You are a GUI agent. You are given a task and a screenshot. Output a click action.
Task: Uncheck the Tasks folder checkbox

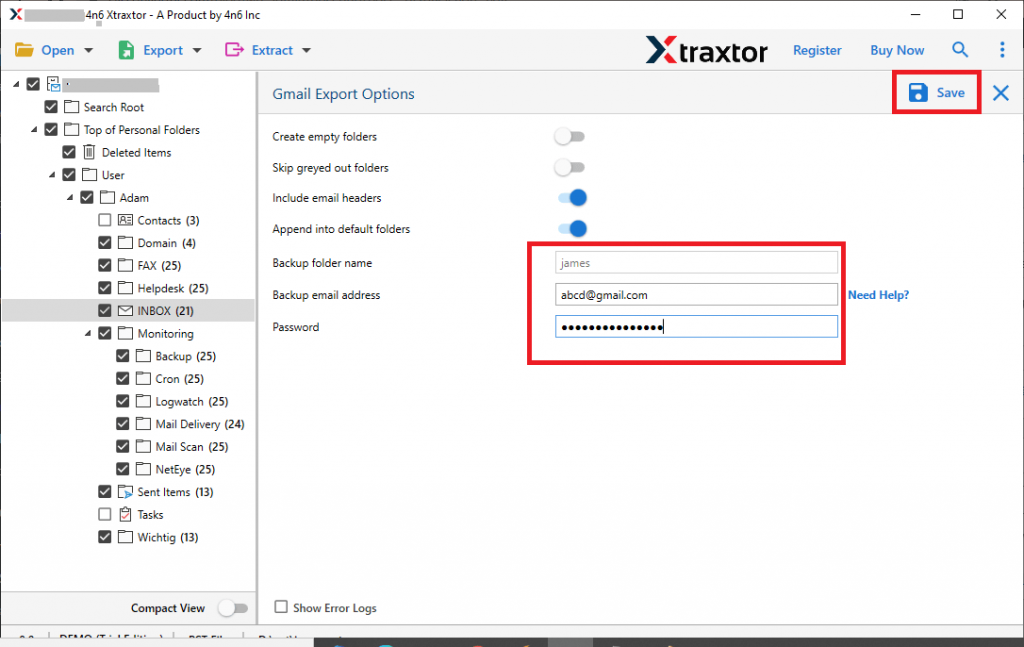click(x=104, y=514)
